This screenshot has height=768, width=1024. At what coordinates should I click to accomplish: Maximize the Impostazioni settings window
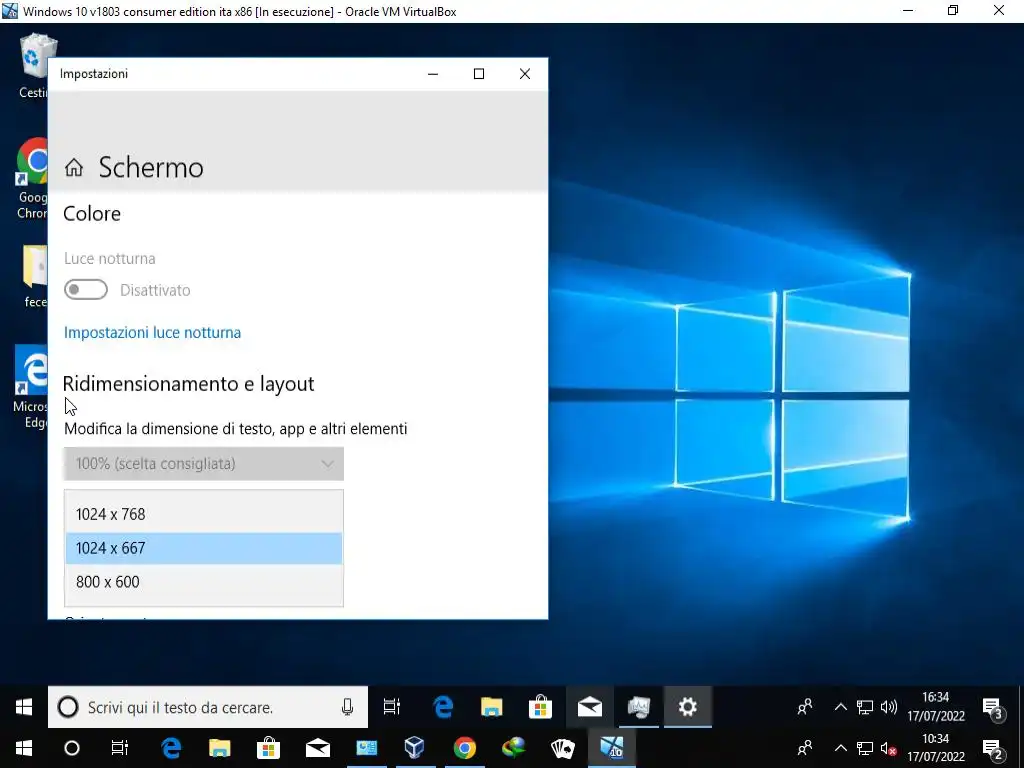coord(479,74)
